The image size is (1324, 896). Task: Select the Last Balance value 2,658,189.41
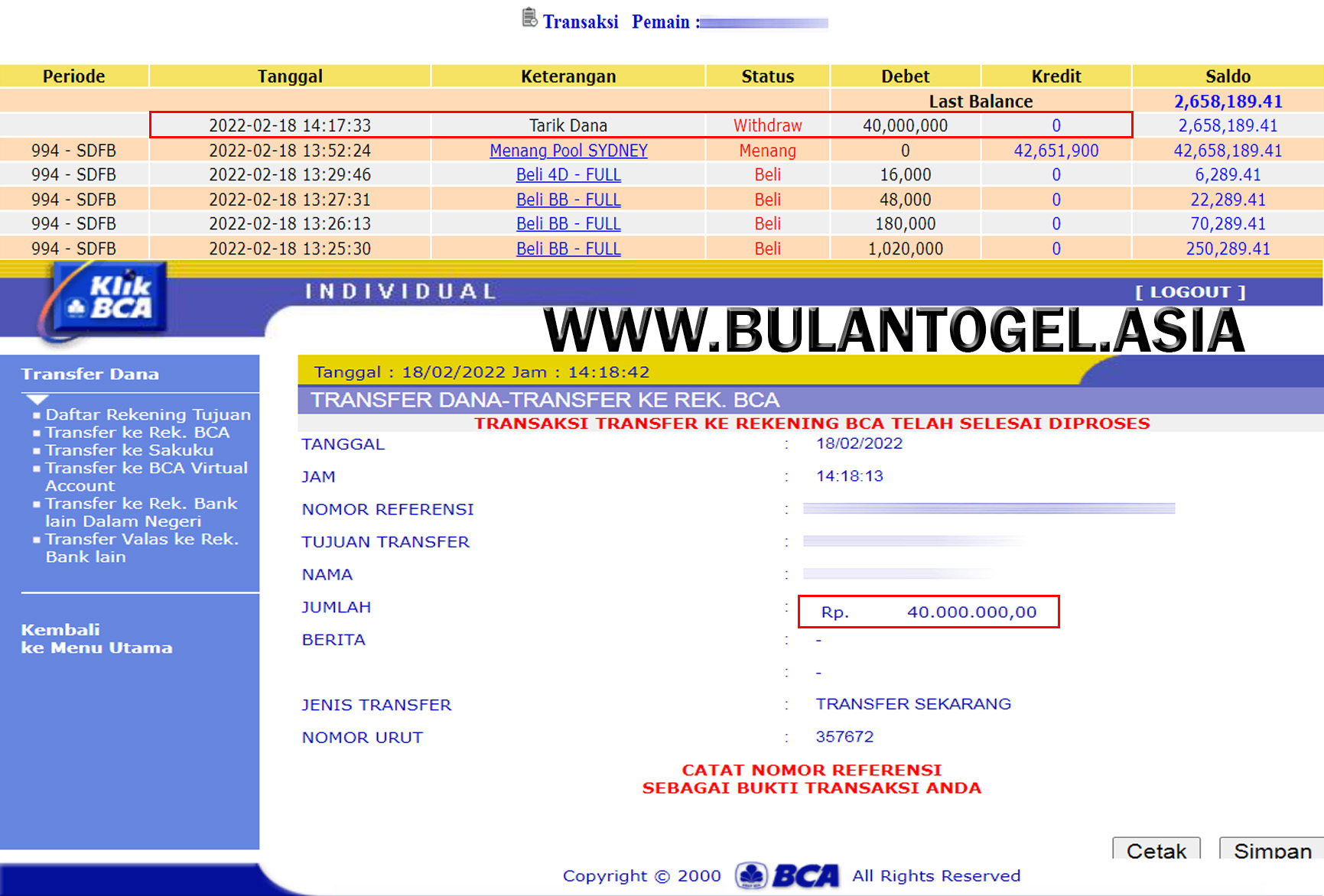coord(1228,101)
